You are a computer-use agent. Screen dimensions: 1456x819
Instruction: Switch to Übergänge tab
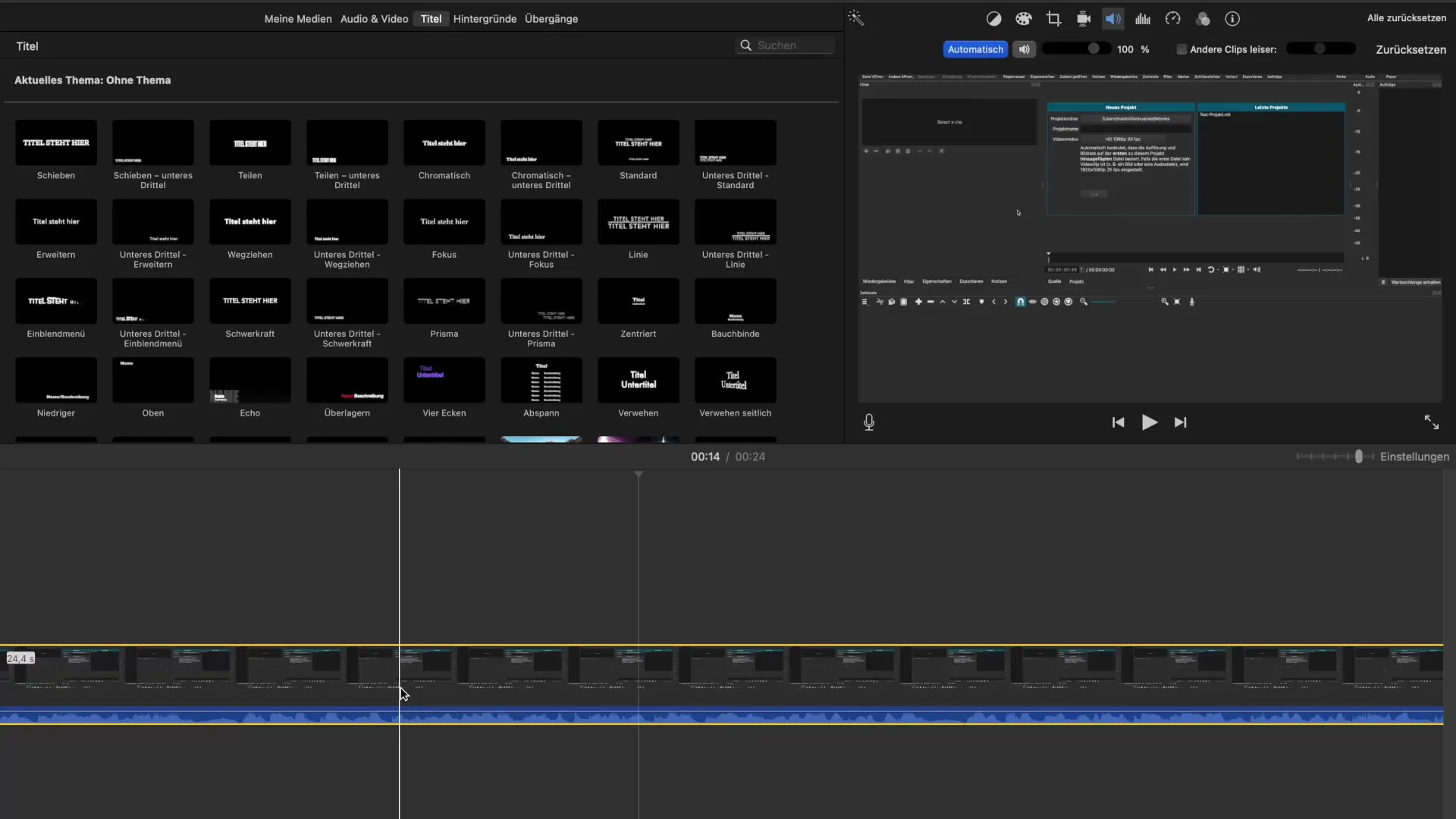point(551,19)
